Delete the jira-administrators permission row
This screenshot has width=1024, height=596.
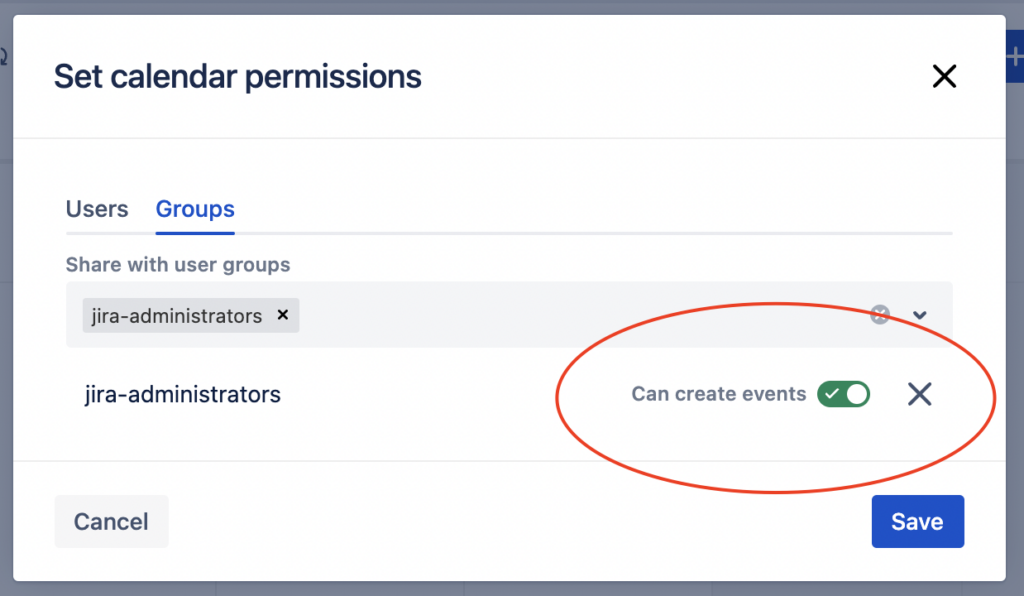point(920,394)
